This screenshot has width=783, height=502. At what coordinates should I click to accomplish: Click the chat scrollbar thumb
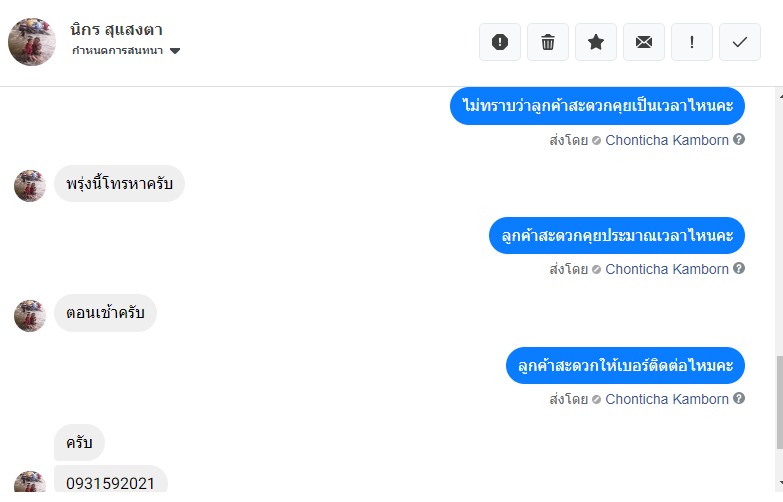[x=780, y=403]
